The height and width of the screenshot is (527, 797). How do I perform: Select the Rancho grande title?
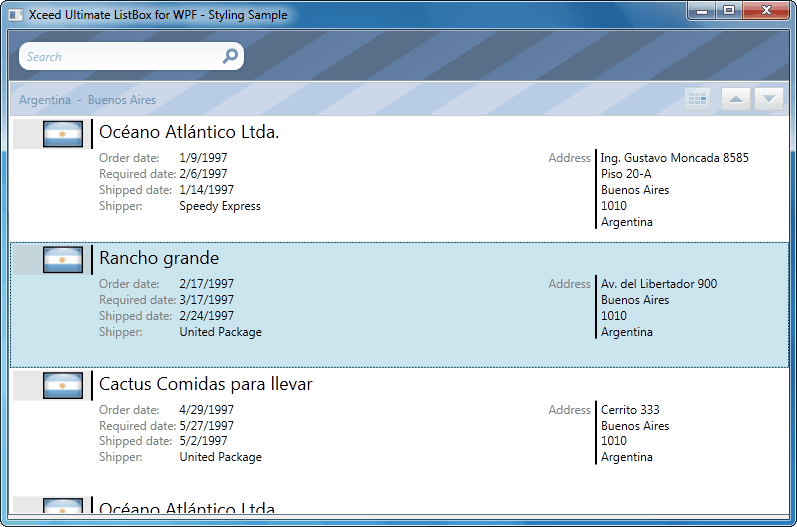159,258
